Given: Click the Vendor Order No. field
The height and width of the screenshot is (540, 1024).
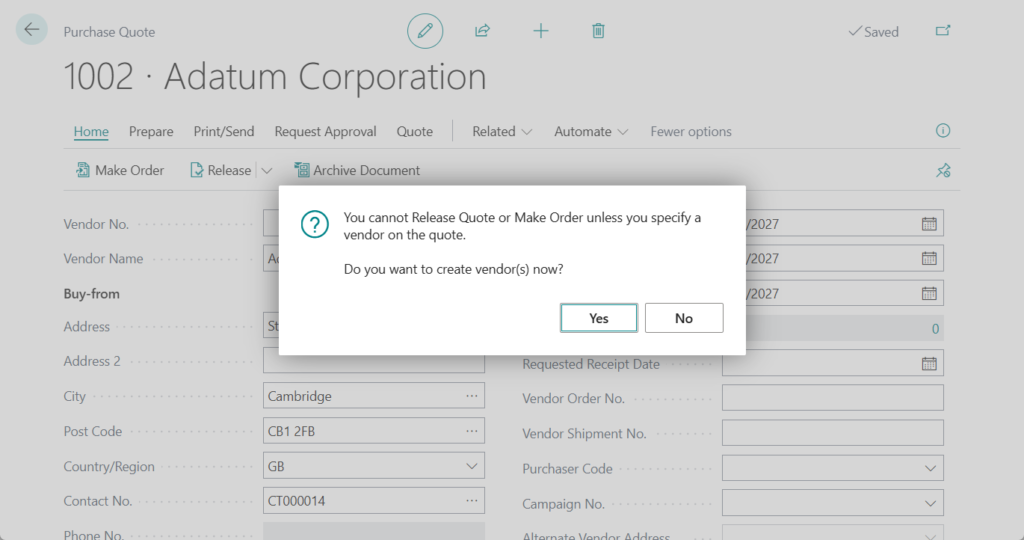Looking at the screenshot, I should point(832,398).
